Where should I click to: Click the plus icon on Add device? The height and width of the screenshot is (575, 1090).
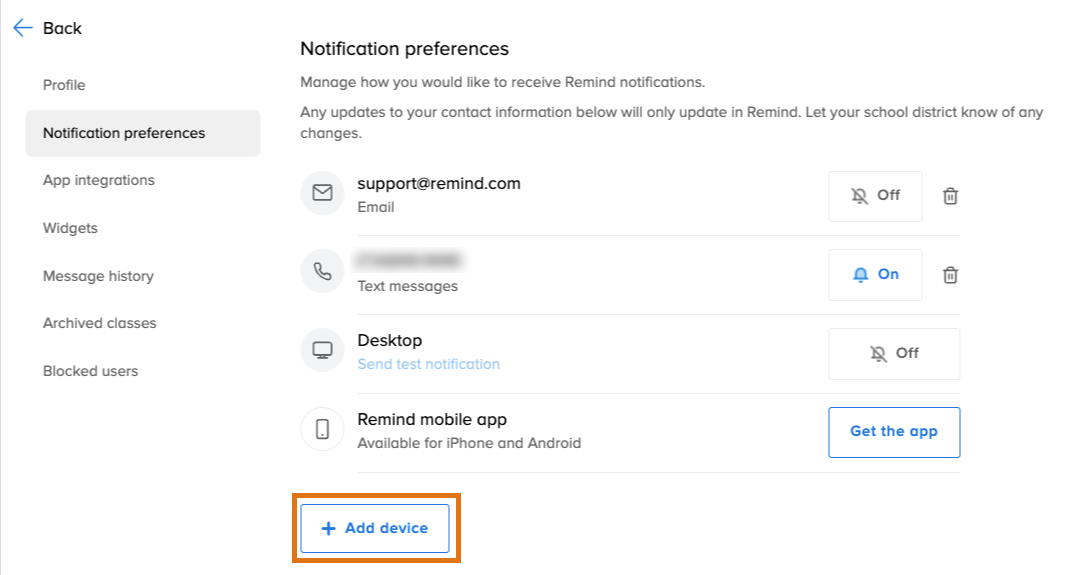click(328, 528)
